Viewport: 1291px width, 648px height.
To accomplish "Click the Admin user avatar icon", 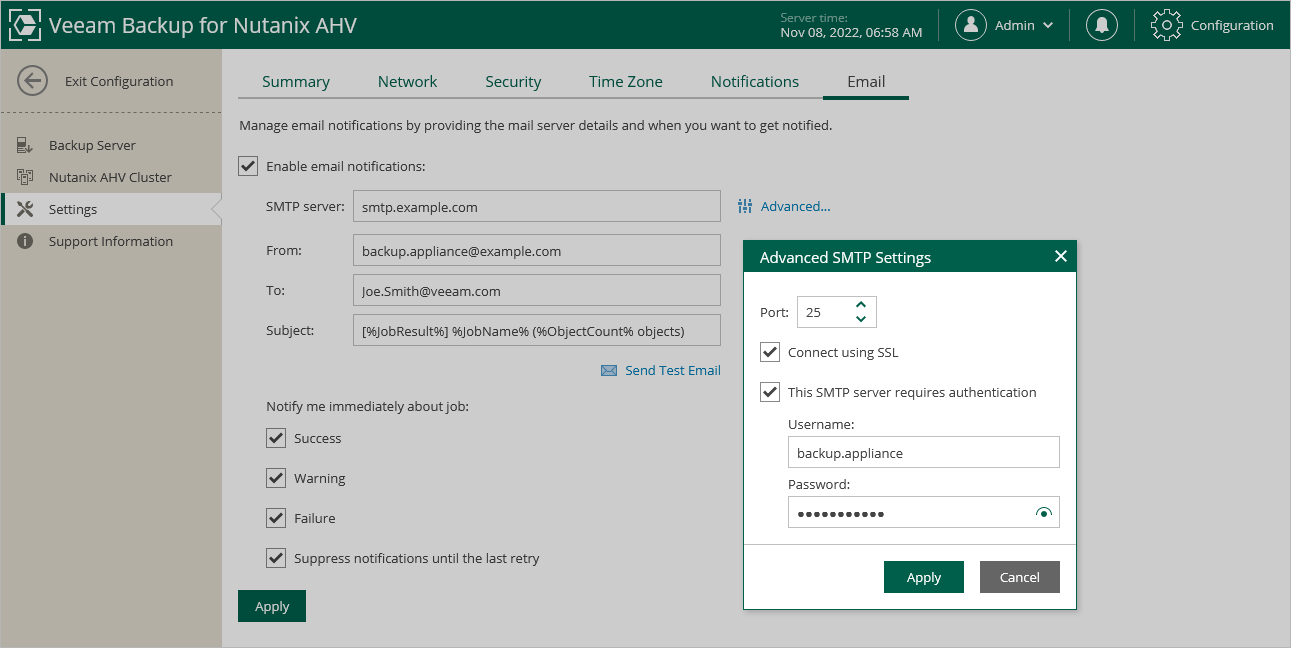I will [x=971, y=25].
